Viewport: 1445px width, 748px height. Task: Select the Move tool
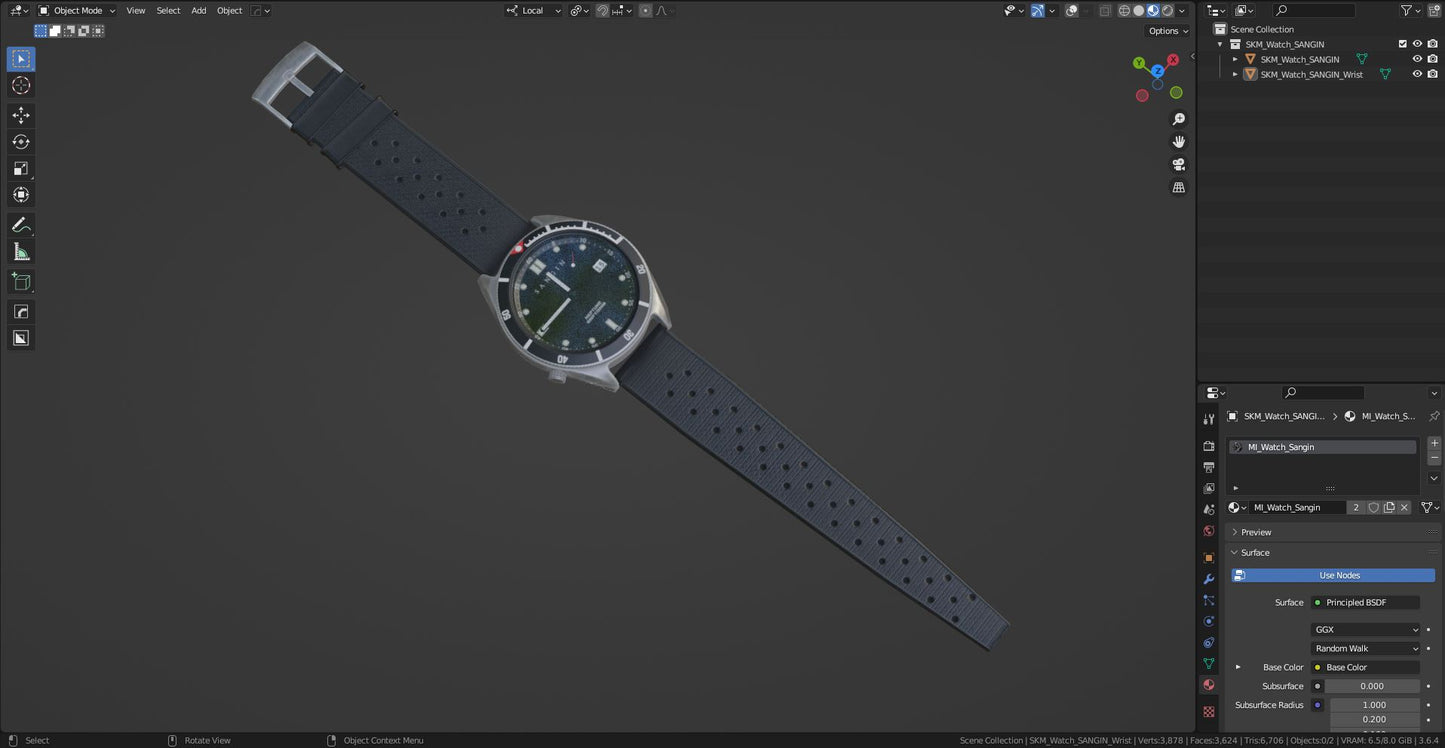[20, 115]
